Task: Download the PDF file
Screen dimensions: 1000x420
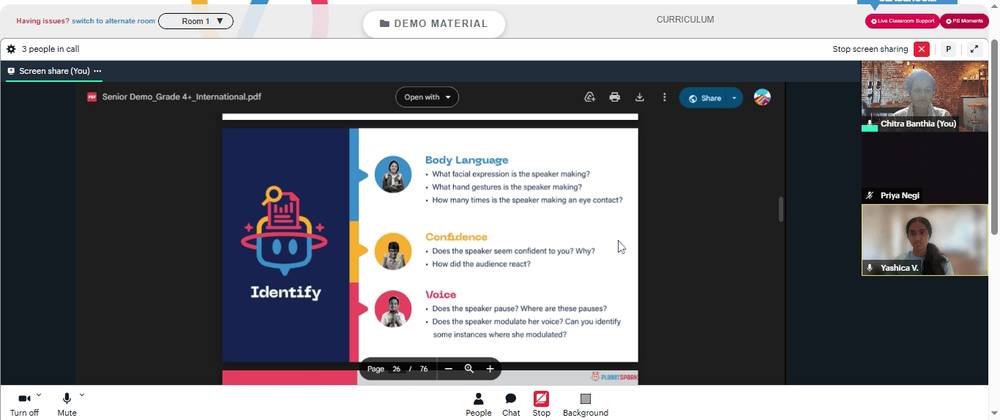Action: tap(639, 97)
